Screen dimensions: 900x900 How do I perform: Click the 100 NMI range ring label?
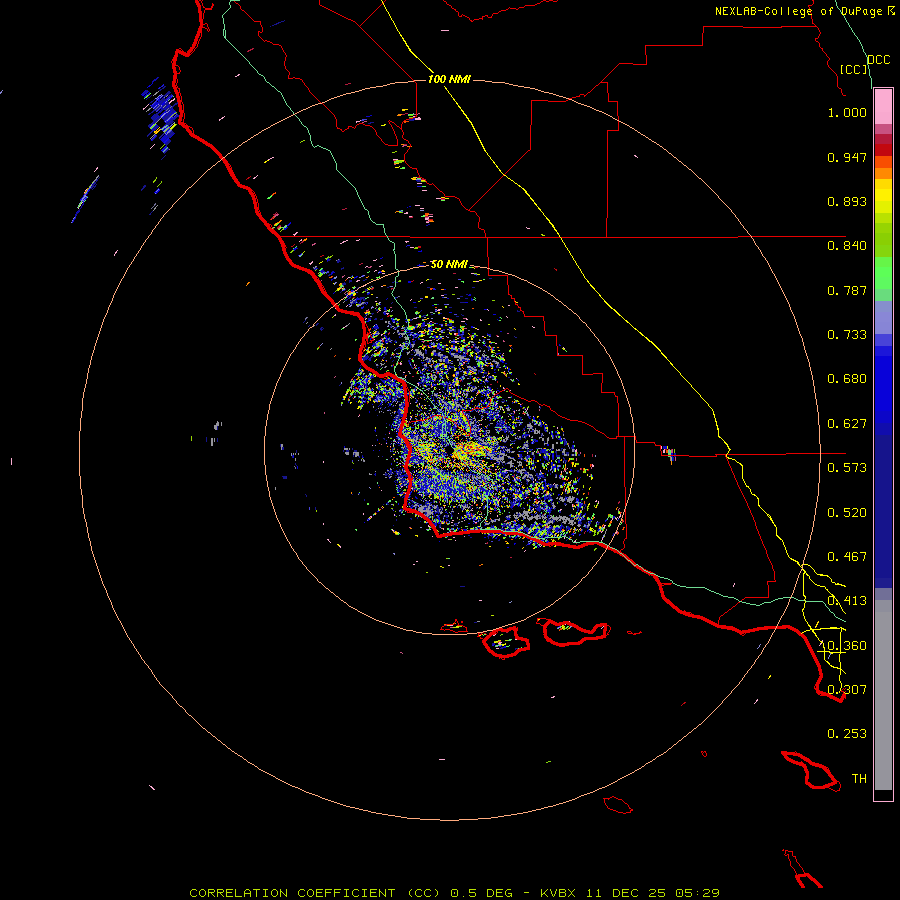[449, 79]
